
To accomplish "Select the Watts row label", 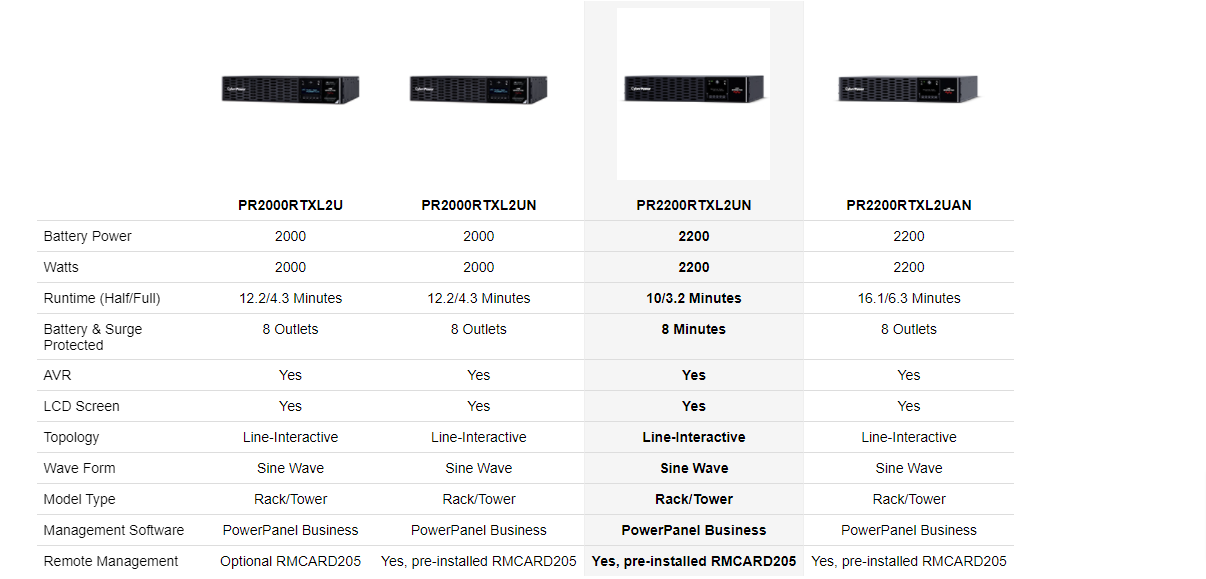I will (61, 267).
